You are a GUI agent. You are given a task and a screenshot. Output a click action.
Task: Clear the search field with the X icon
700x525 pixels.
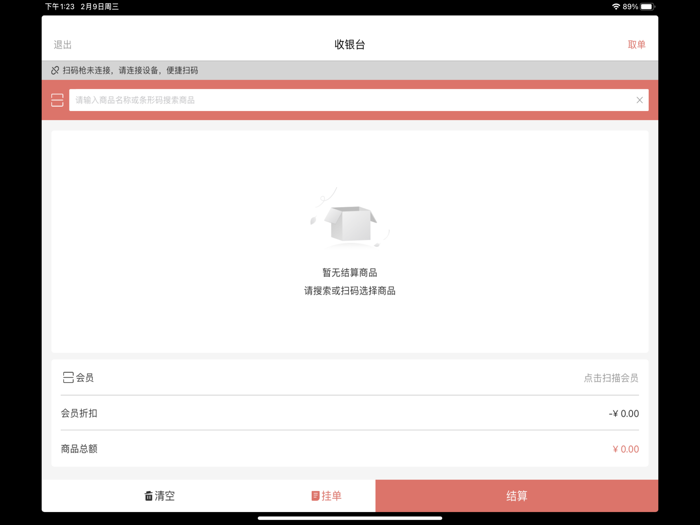coord(639,100)
